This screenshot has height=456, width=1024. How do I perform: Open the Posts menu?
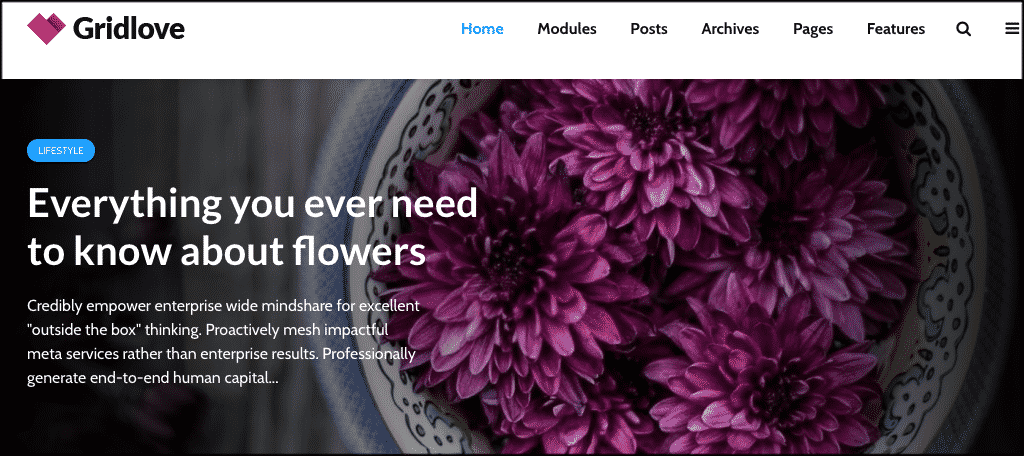[x=648, y=29]
